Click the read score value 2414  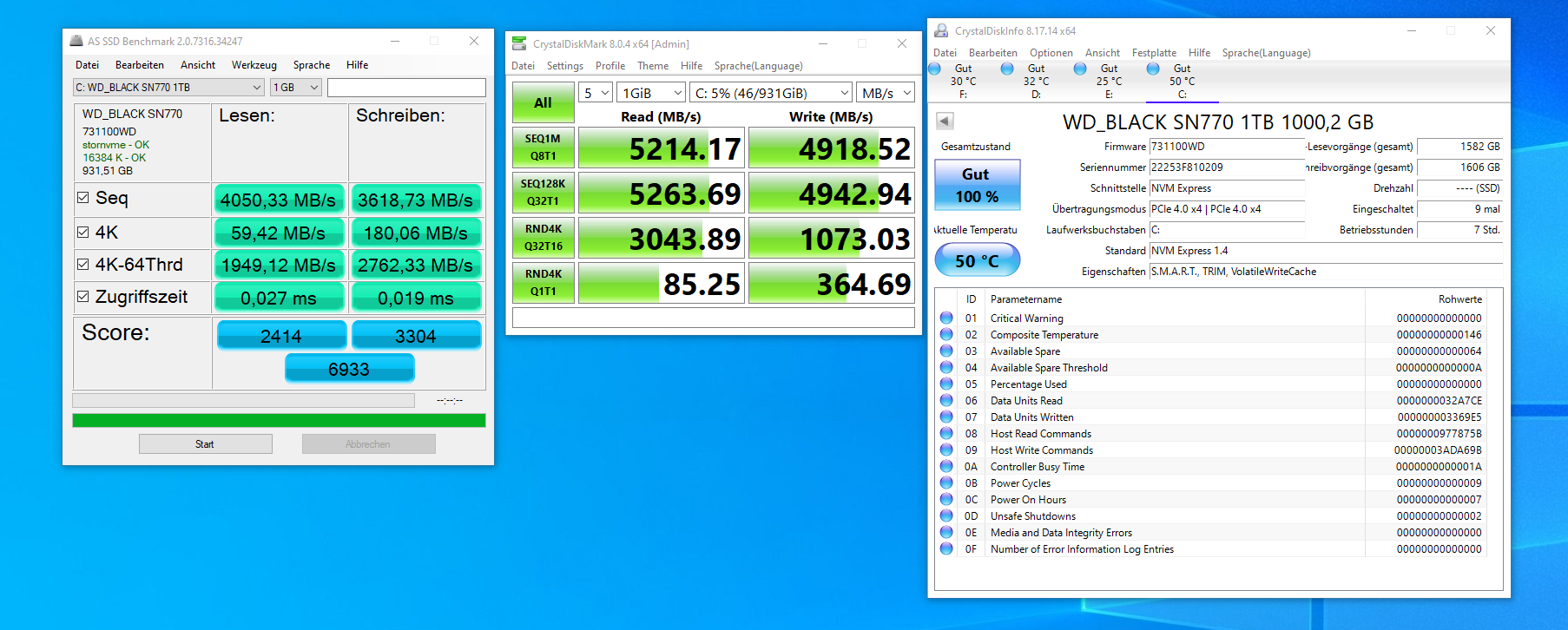(281, 336)
